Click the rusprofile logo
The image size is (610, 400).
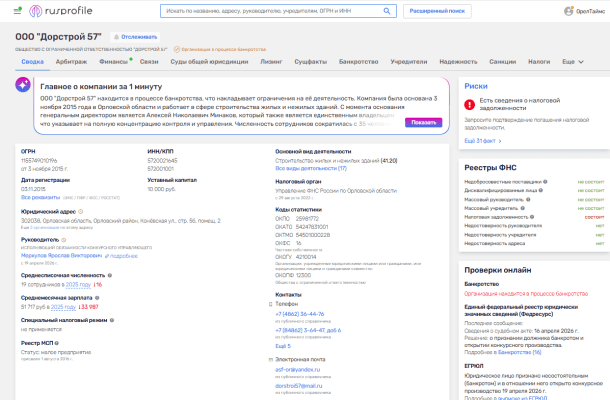click(x=62, y=11)
